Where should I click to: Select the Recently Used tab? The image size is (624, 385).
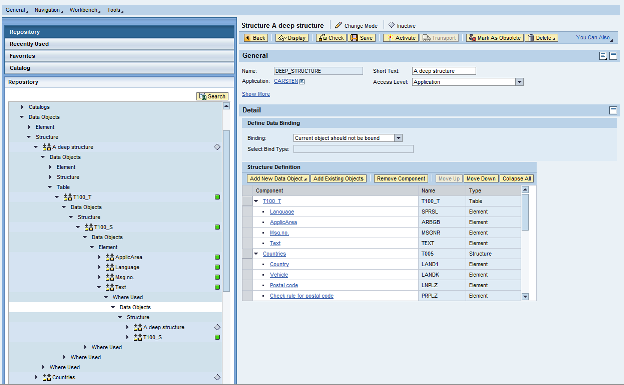point(119,44)
